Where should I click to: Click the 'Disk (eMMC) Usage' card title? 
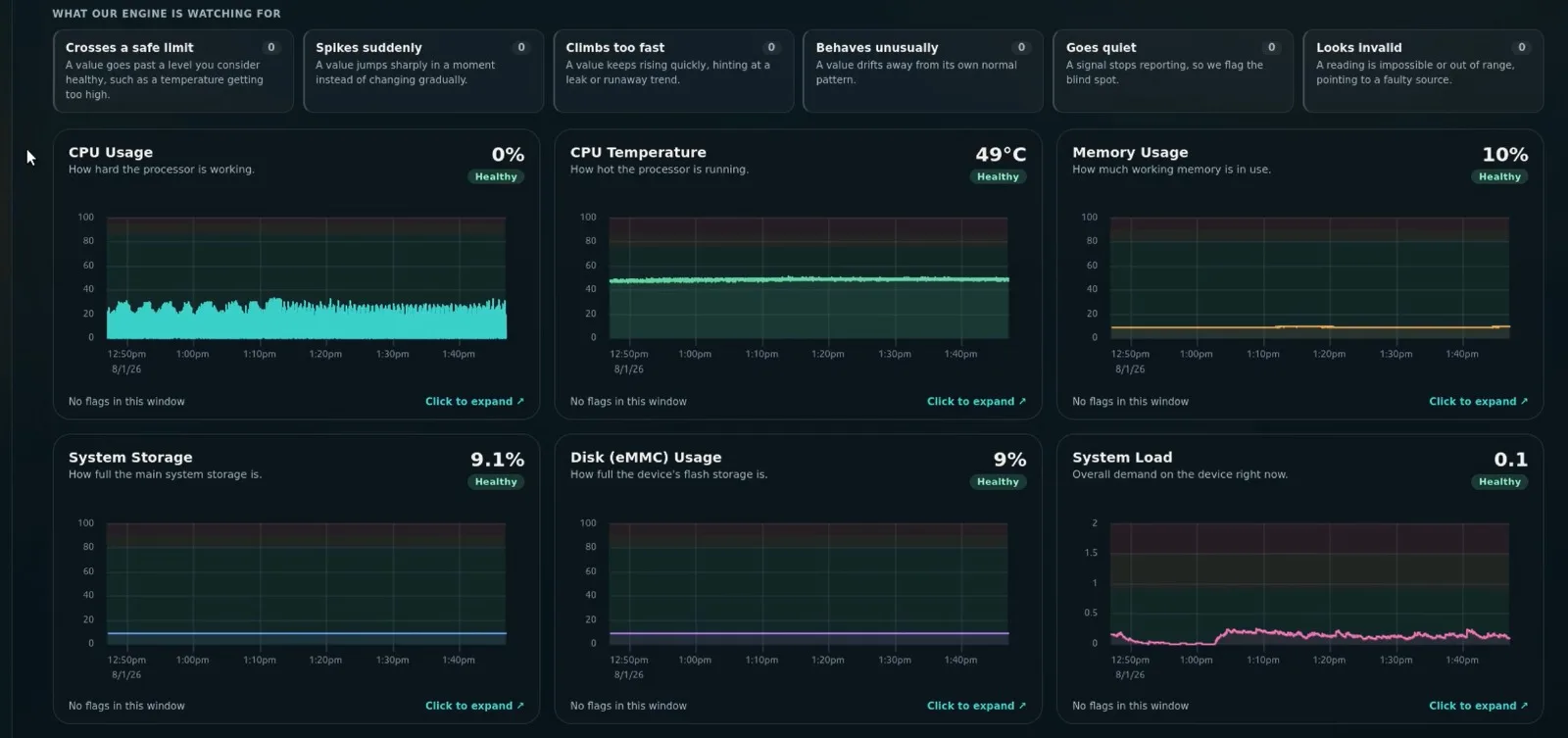pyautogui.click(x=646, y=458)
